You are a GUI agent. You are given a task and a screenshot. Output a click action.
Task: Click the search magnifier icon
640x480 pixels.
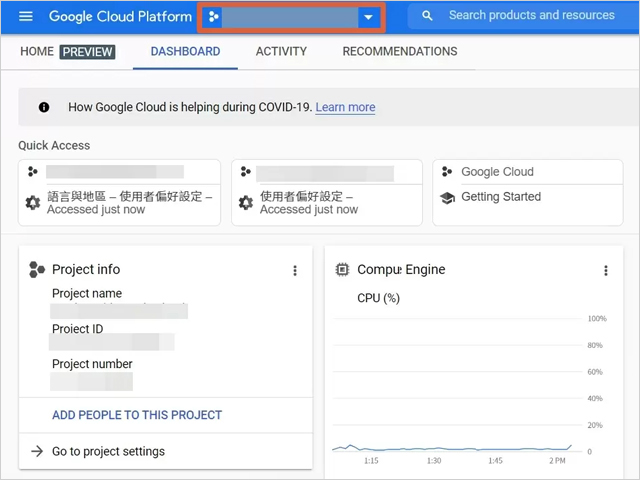pyautogui.click(x=427, y=17)
